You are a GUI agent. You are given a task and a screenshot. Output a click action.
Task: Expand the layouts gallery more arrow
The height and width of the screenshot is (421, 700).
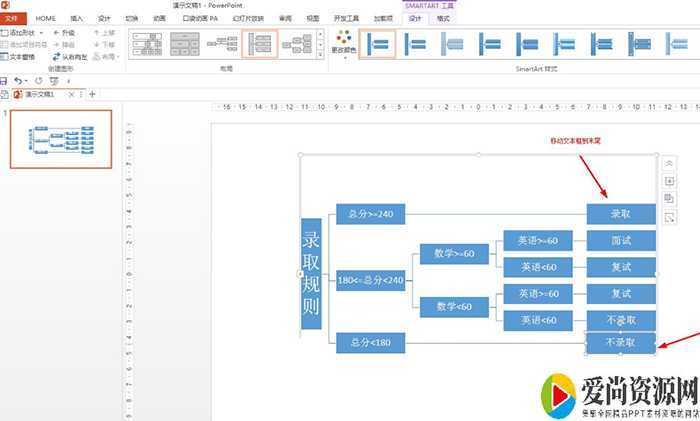[x=318, y=55]
